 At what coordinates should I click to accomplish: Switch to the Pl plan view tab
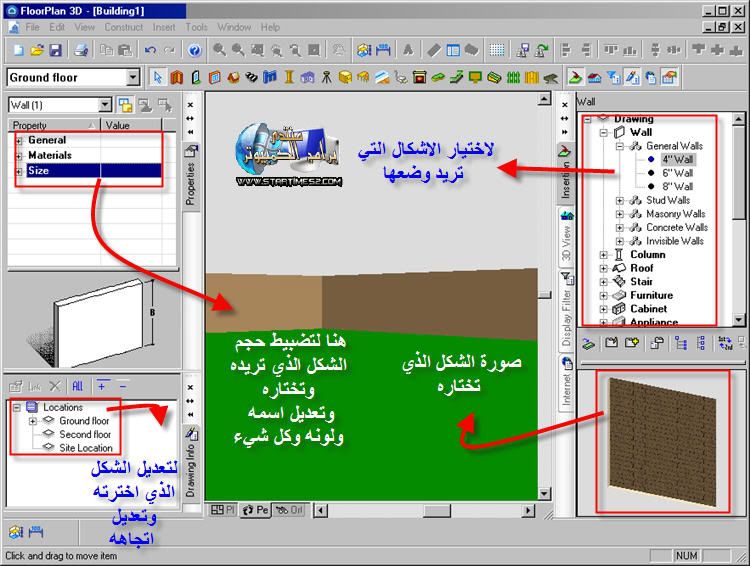[x=223, y=510]
